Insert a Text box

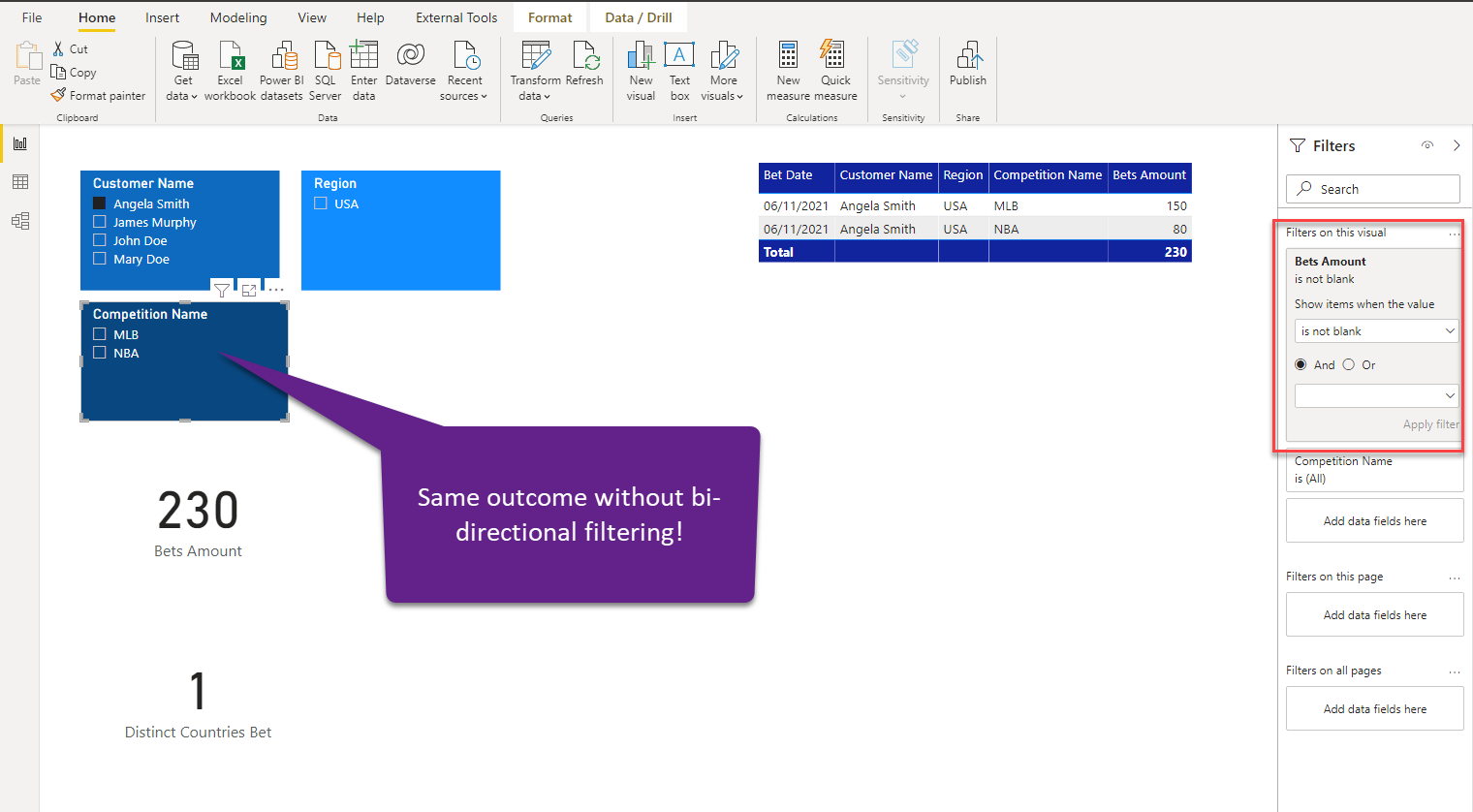679,70
